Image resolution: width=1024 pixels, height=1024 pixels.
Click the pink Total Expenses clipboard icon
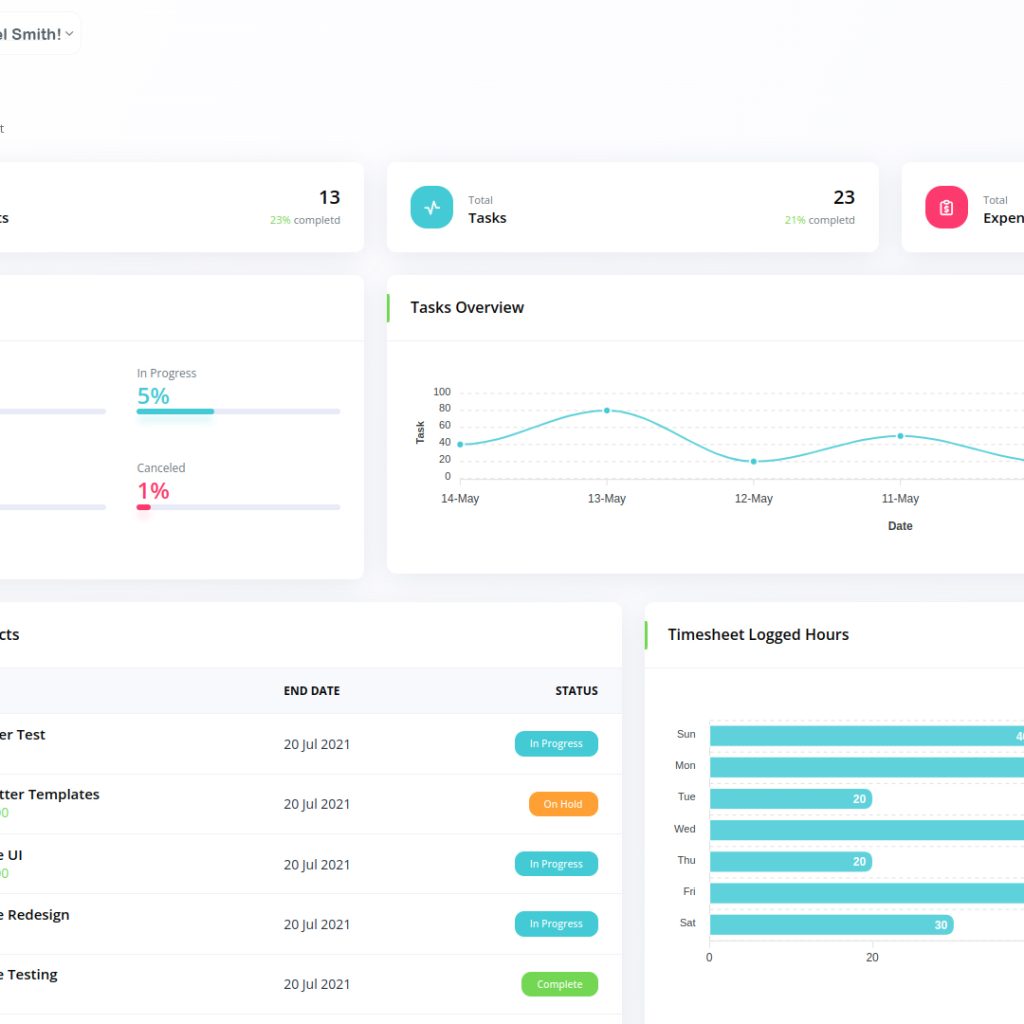tap(946, 207)
